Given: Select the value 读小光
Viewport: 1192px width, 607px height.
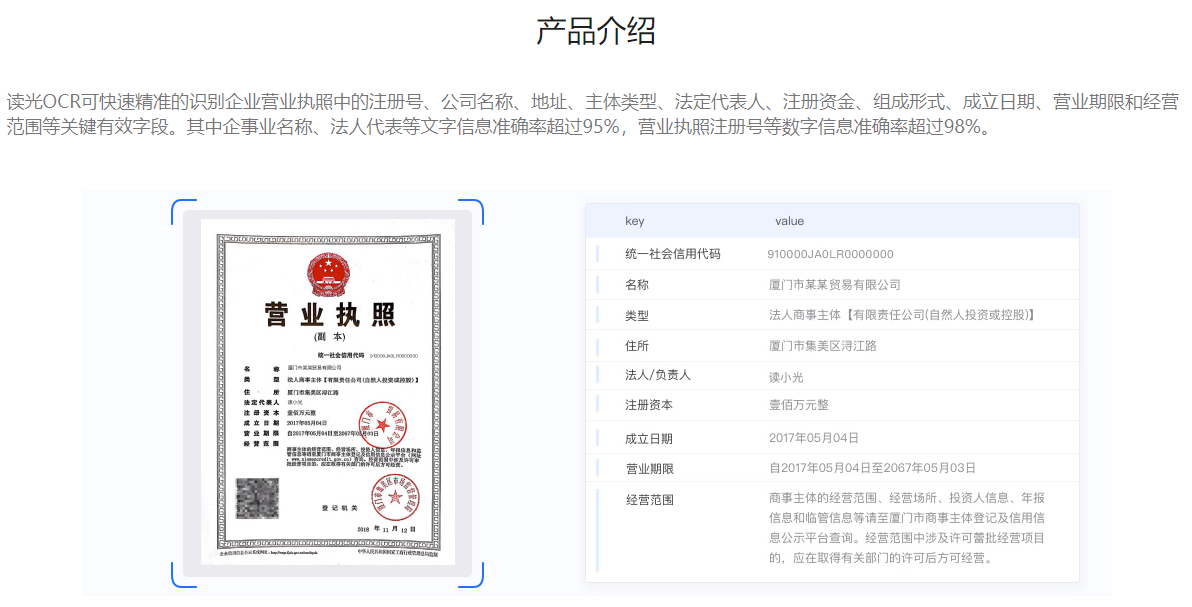Looking at the screenshot, I should click(786, 377).
